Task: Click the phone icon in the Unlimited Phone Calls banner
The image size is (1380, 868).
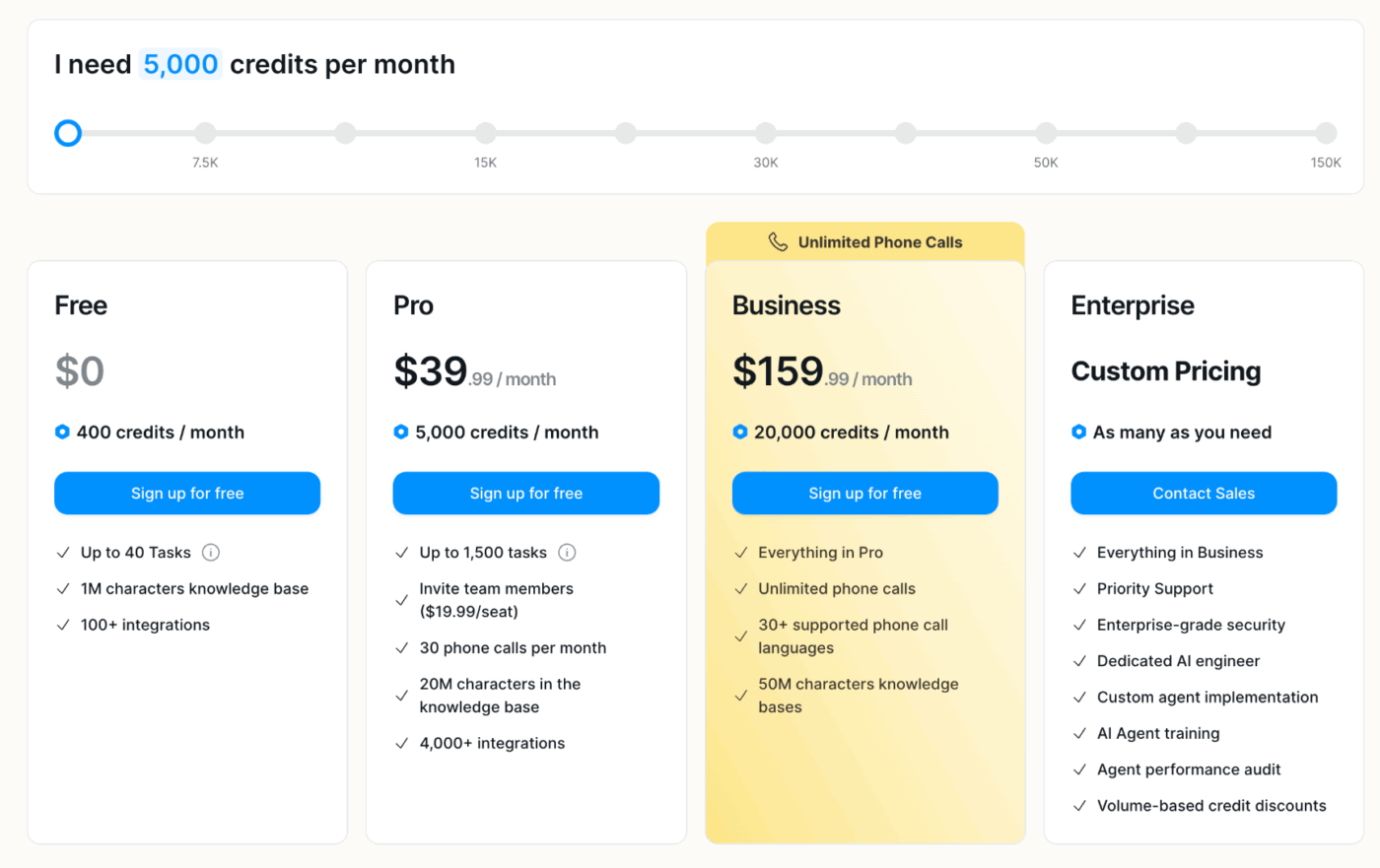Action: [x=778, y=241]
